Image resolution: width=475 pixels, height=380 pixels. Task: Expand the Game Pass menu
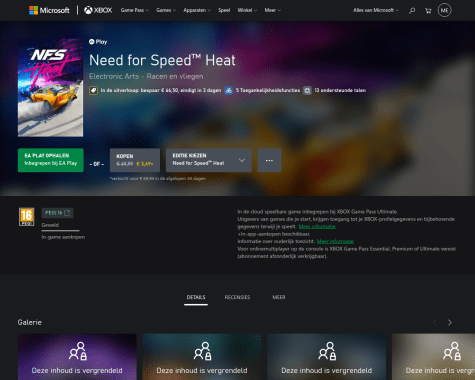(x=134, y=10)
